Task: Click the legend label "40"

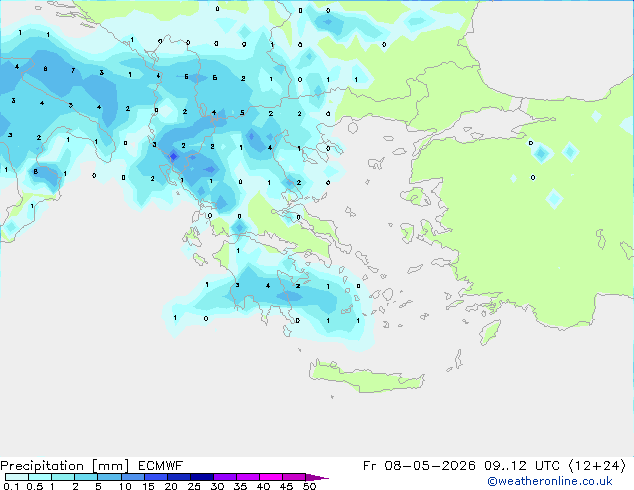Action: (263, 486)
